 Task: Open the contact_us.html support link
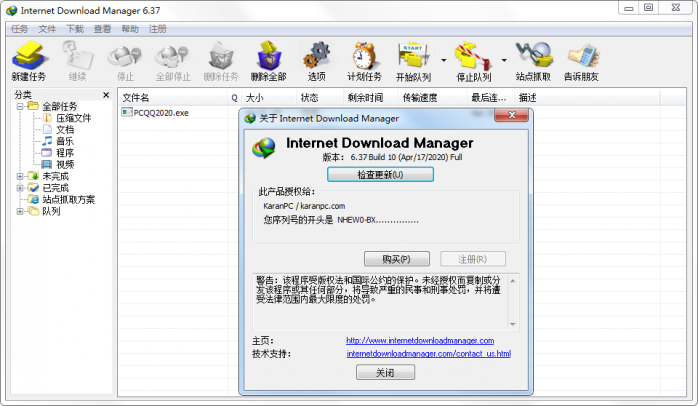[x=428, y=353]
